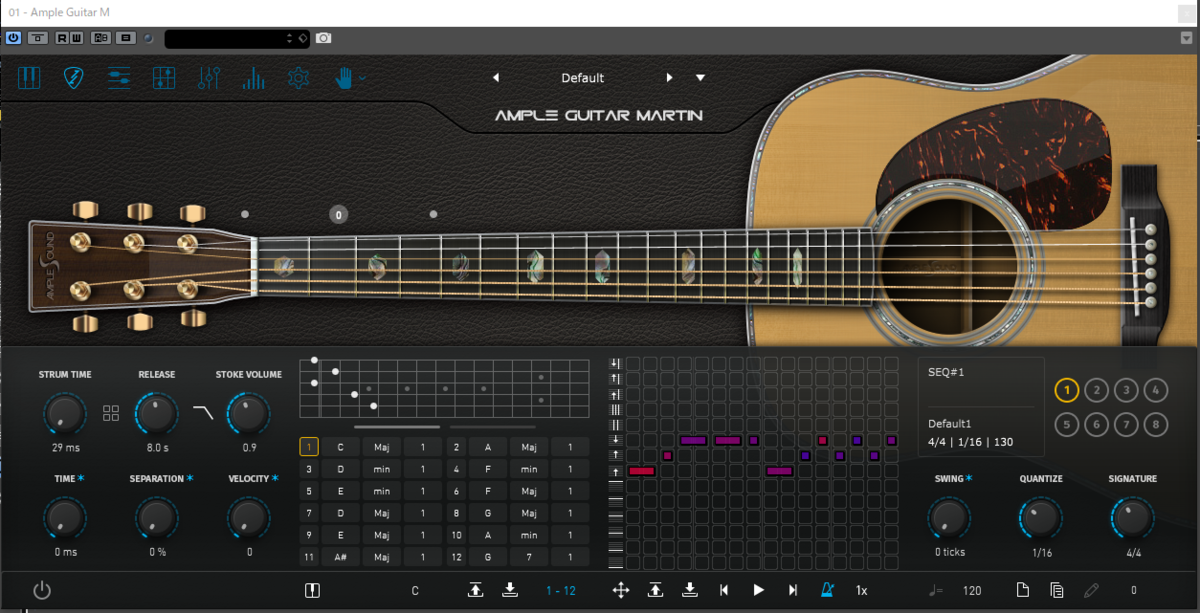This screenshot has width=1200, height=613.
Task: Open chord type Maj dropdown of chord 1
Action: [x=382, y=447]
